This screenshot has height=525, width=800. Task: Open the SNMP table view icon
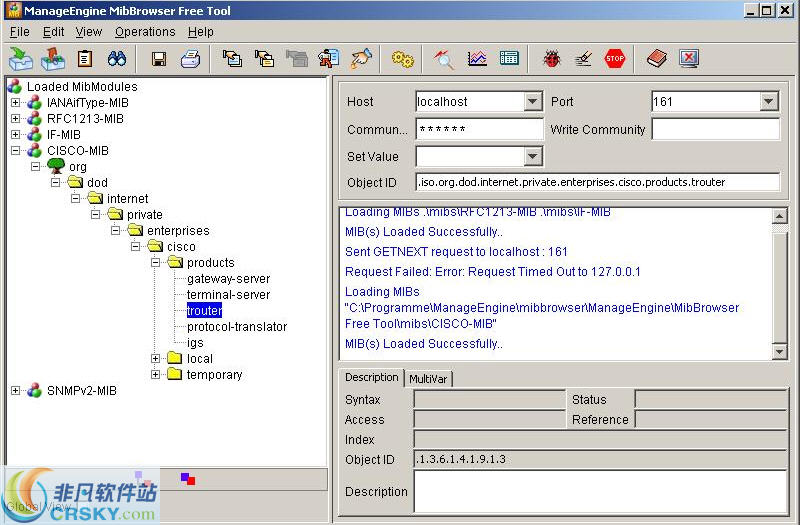[x=509, y=59]
